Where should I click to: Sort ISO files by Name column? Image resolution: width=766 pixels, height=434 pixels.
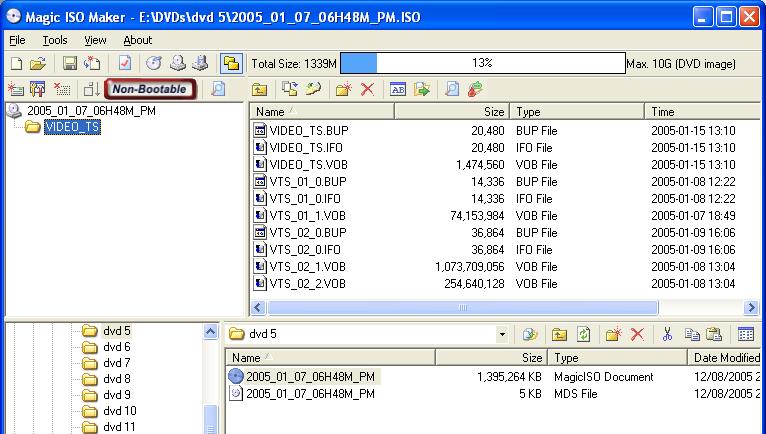(322, 112)
